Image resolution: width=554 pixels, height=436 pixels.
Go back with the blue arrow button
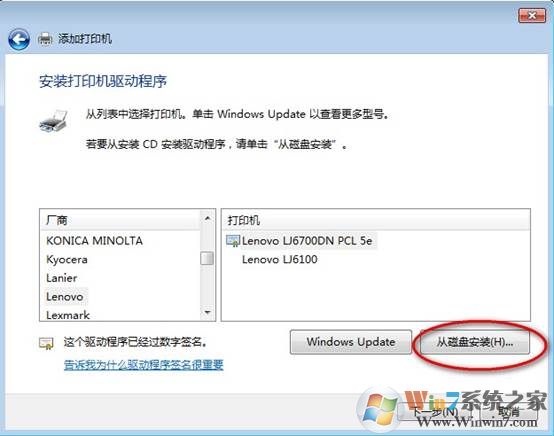click(19, 39)
